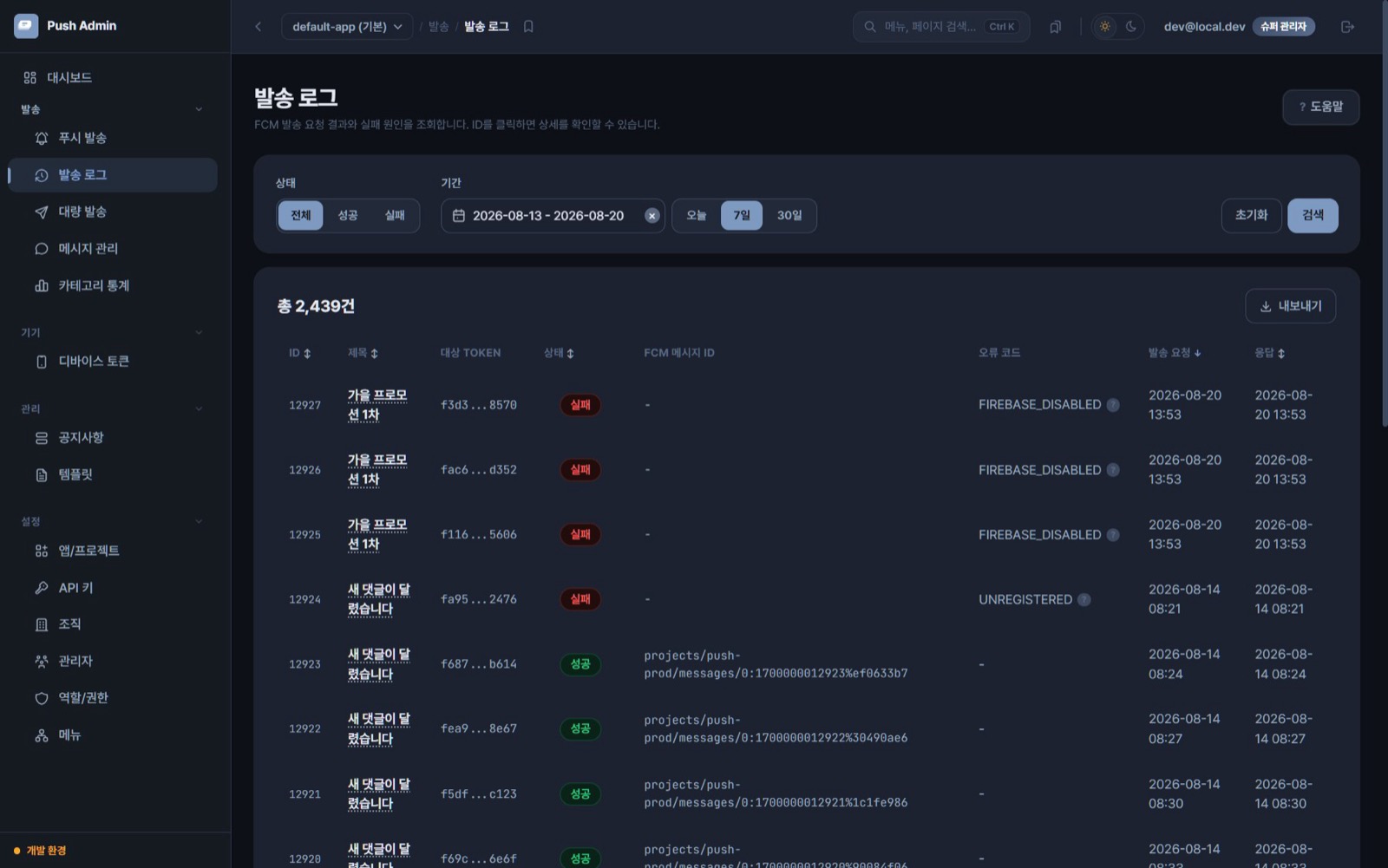This screenshot has width=1388, height=868.
Task: Select the 7일 period preset
Action: click(x=742, y=216)
